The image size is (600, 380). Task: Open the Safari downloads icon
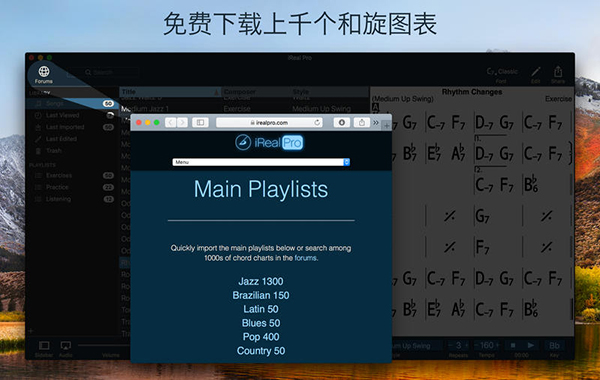(341, 122)
